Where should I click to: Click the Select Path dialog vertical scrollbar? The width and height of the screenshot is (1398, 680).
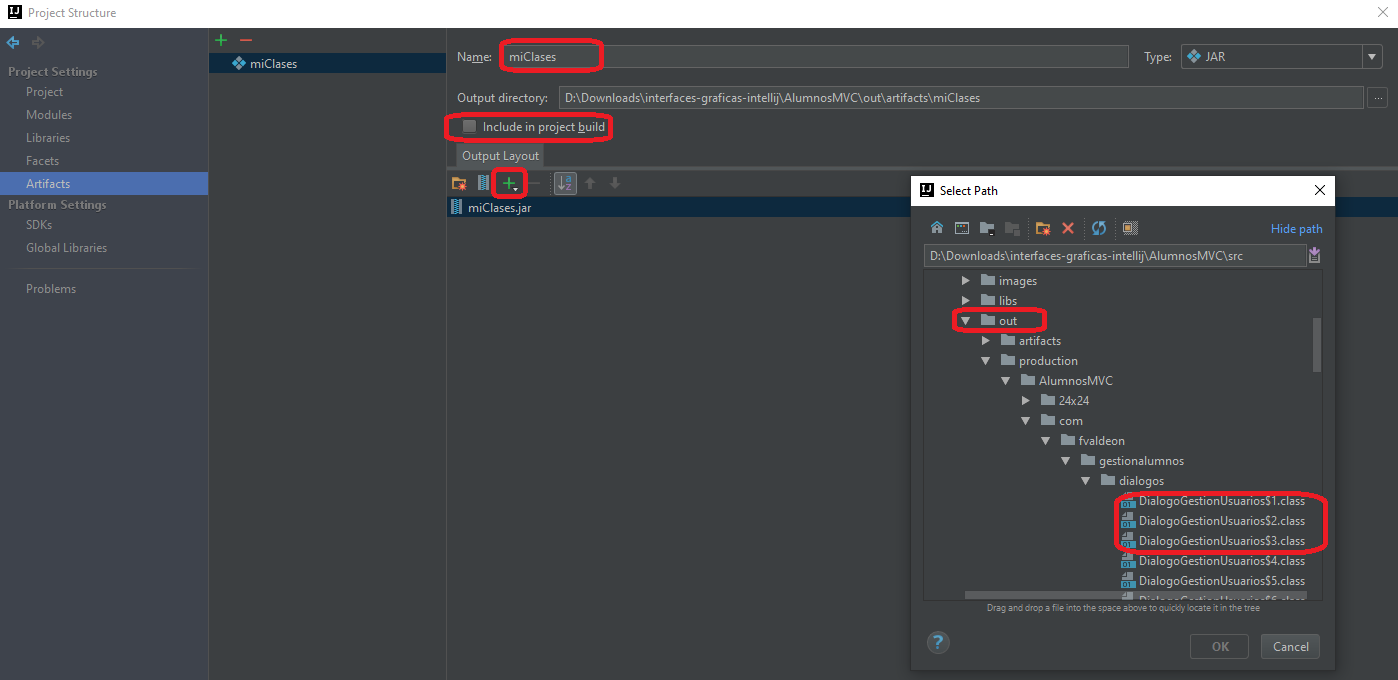(x=1316, y=345)
